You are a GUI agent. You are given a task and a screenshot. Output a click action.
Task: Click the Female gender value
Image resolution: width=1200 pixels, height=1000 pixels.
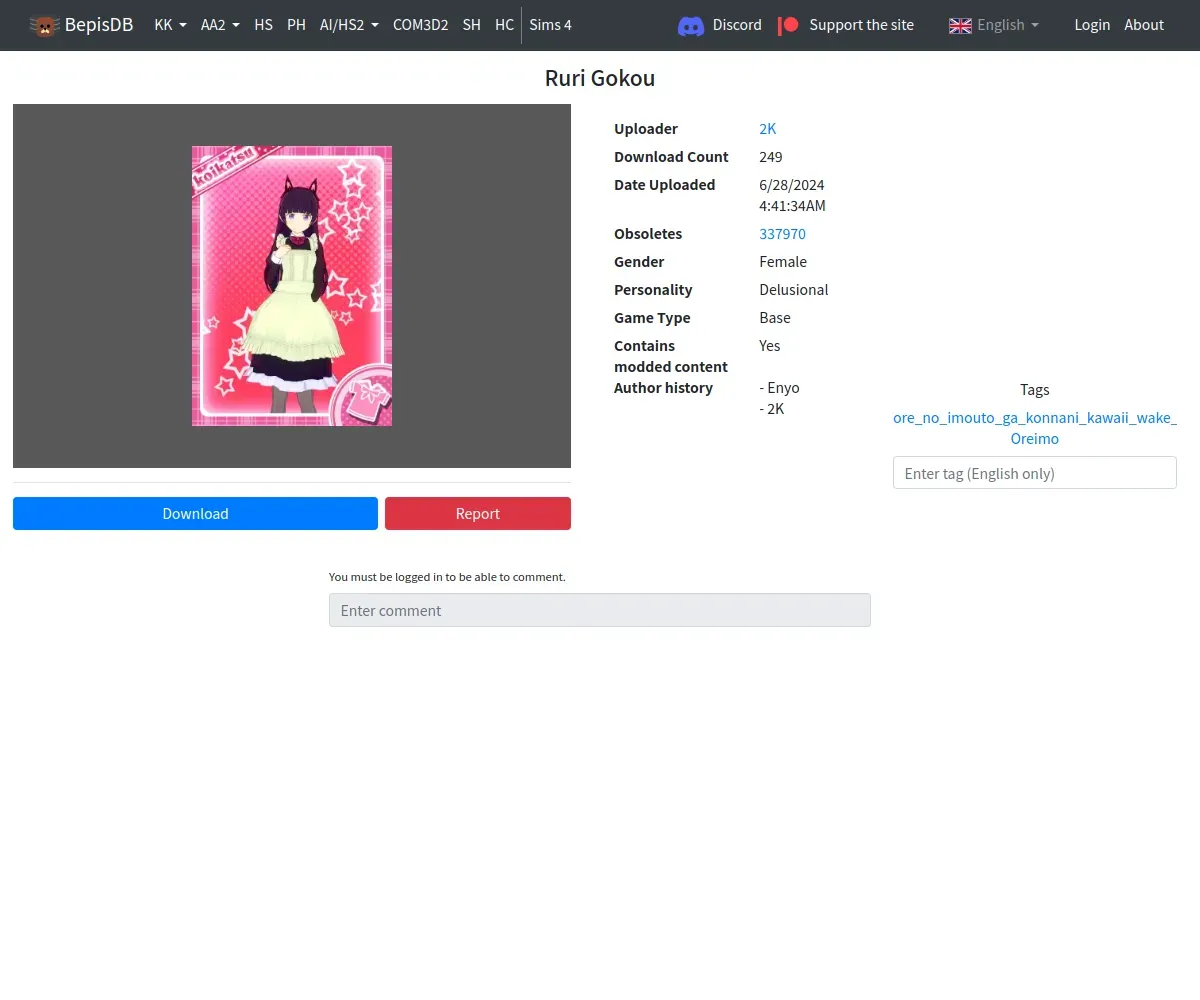point(783,262)
